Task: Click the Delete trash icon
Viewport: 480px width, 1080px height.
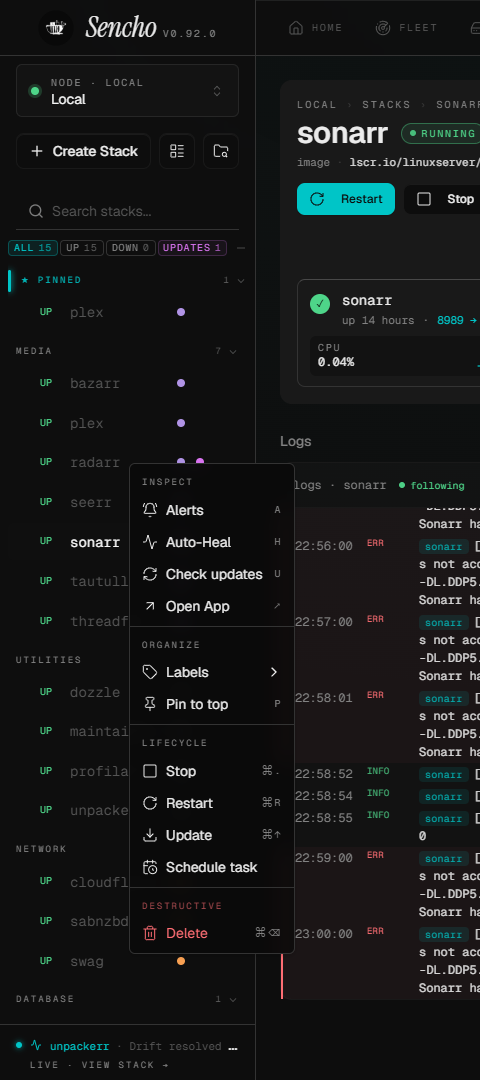Action: 149,933
